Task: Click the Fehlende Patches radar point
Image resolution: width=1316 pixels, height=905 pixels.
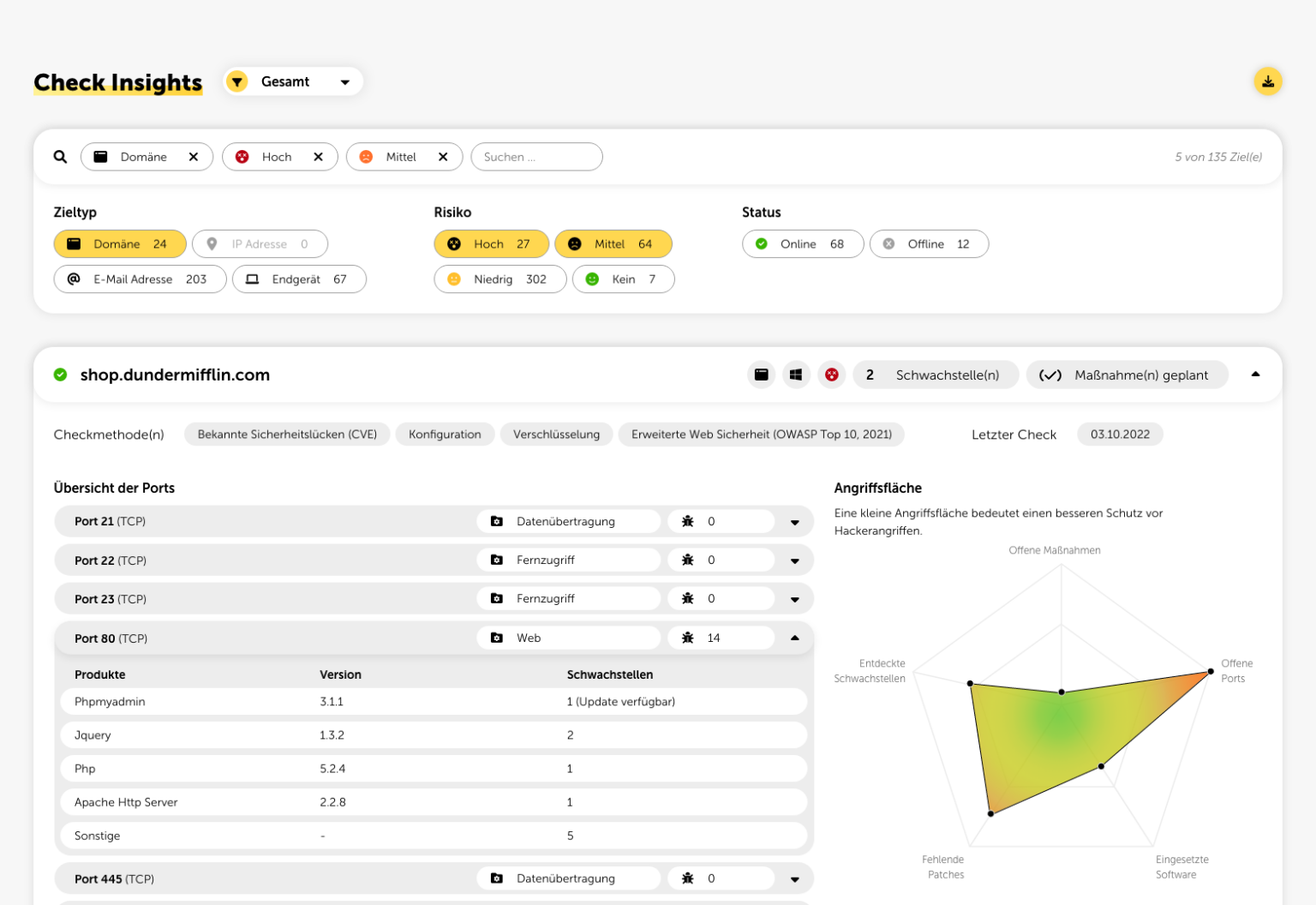Action: tap(990, 813)
